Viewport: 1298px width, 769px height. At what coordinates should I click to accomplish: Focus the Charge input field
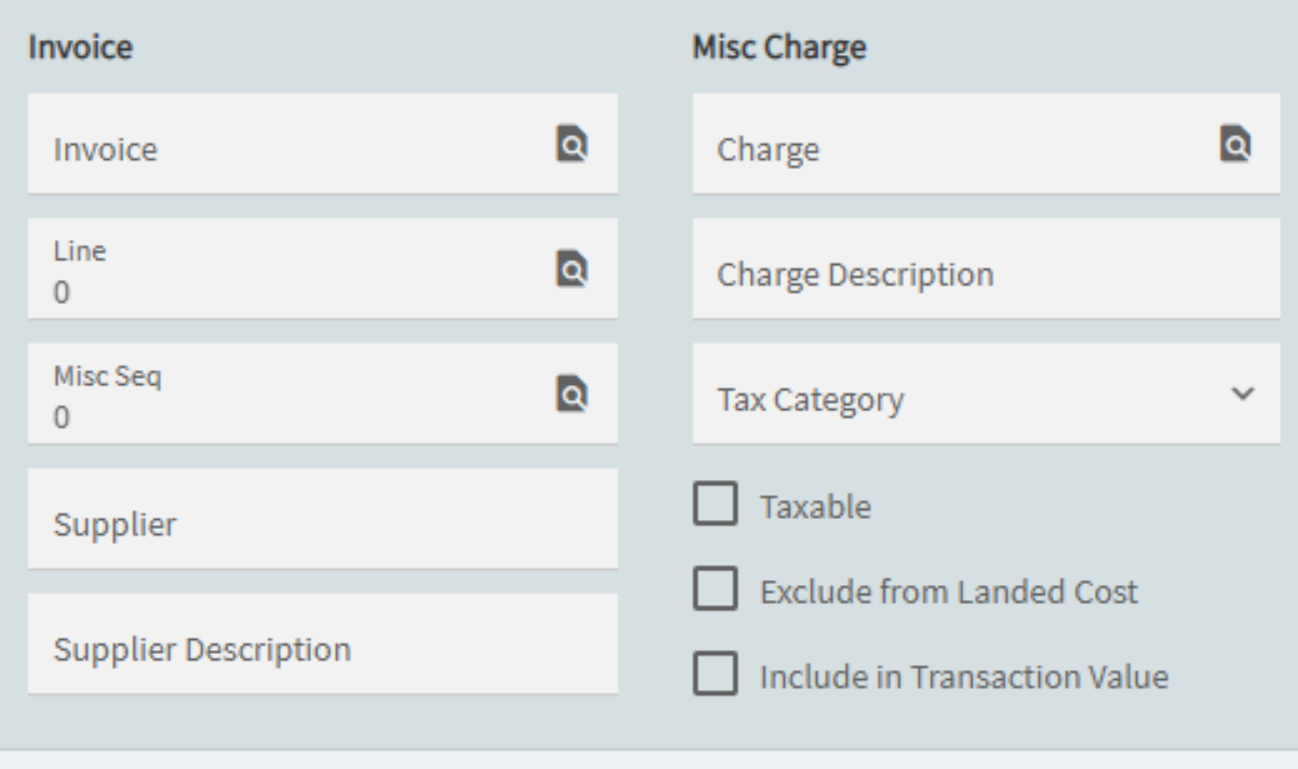coord(986,144)
